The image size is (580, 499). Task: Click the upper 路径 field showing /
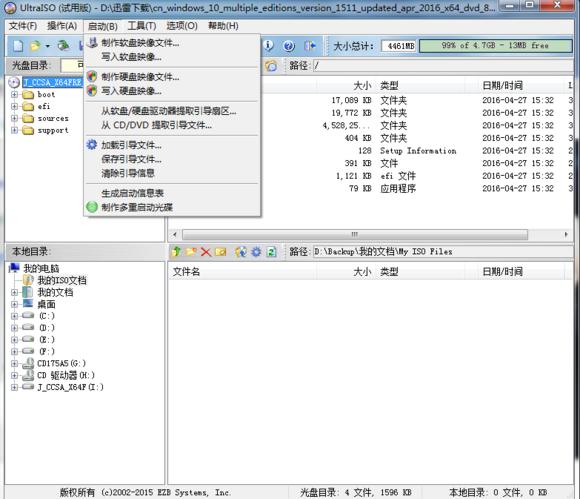443,66
